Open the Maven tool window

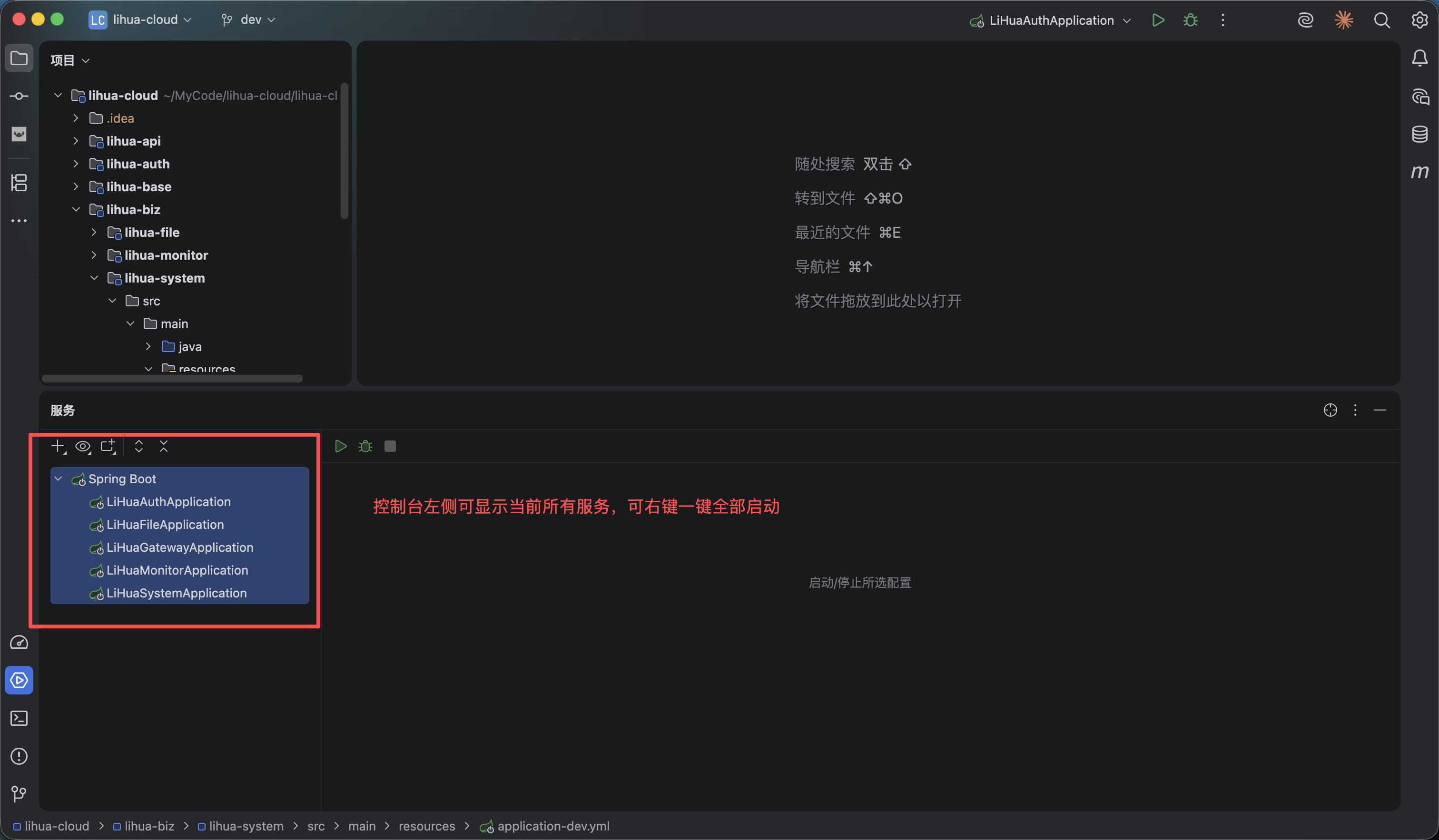point(1419,172)
